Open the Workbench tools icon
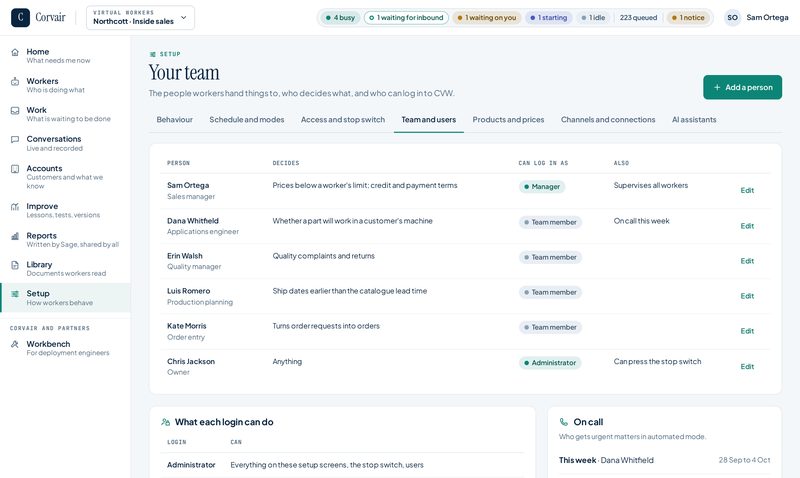 (x=15, y=344)
